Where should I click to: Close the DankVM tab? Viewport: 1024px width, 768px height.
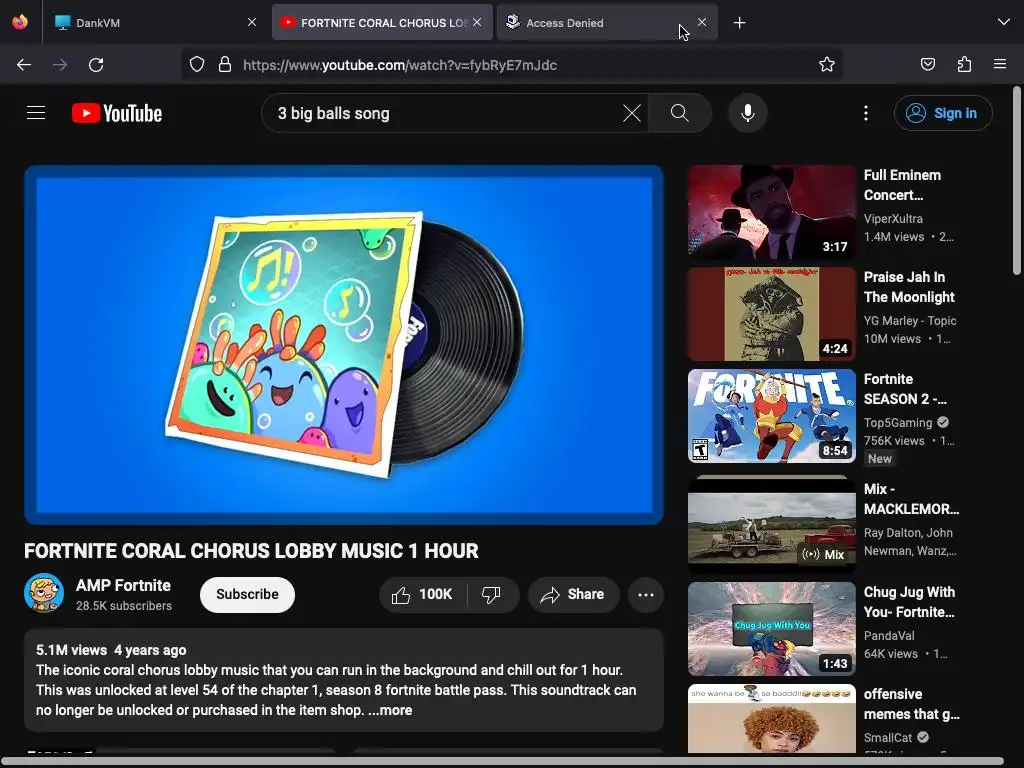[252, 22]
